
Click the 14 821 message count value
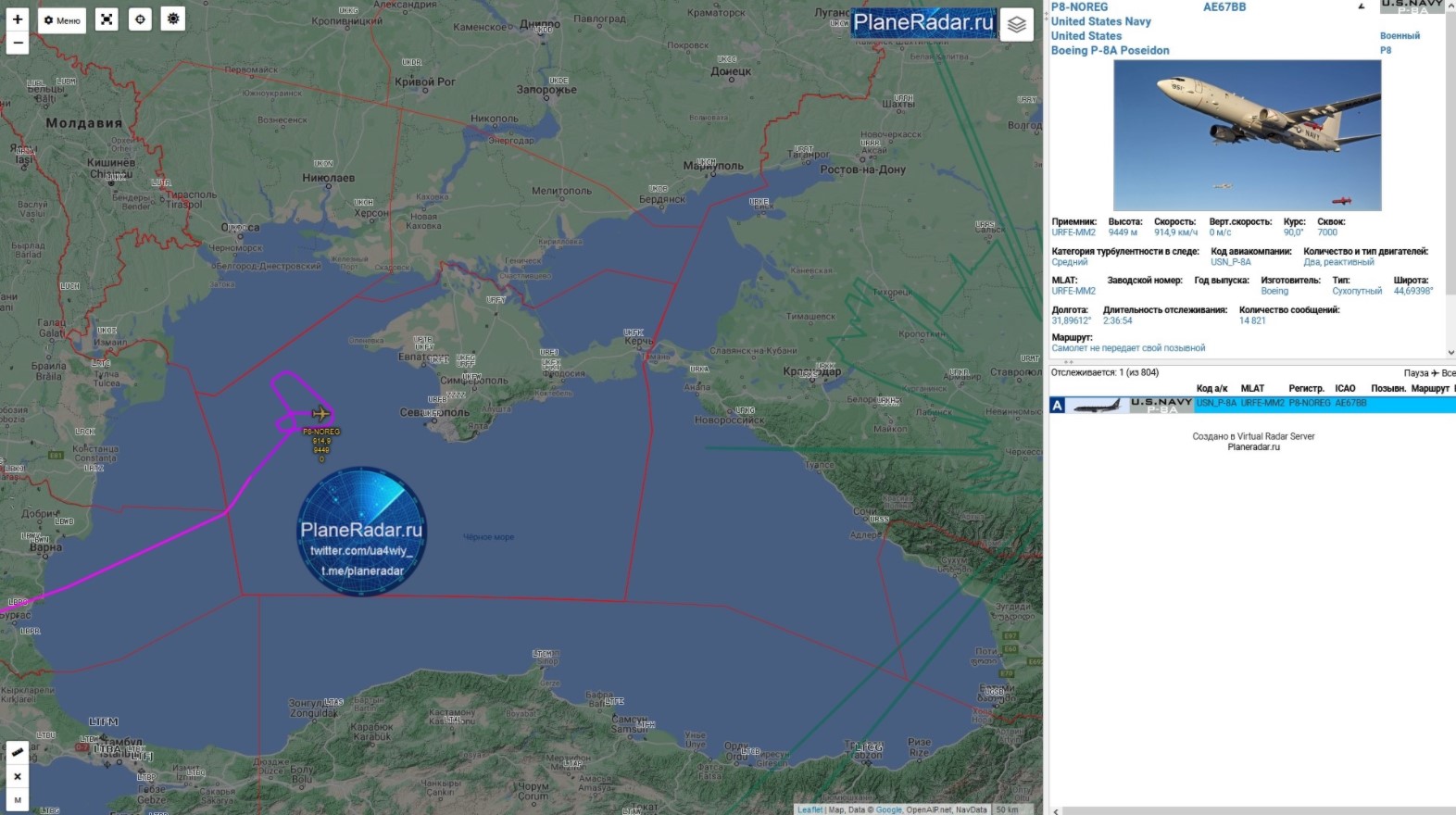pyautogui.click(x=1252, y=320)
